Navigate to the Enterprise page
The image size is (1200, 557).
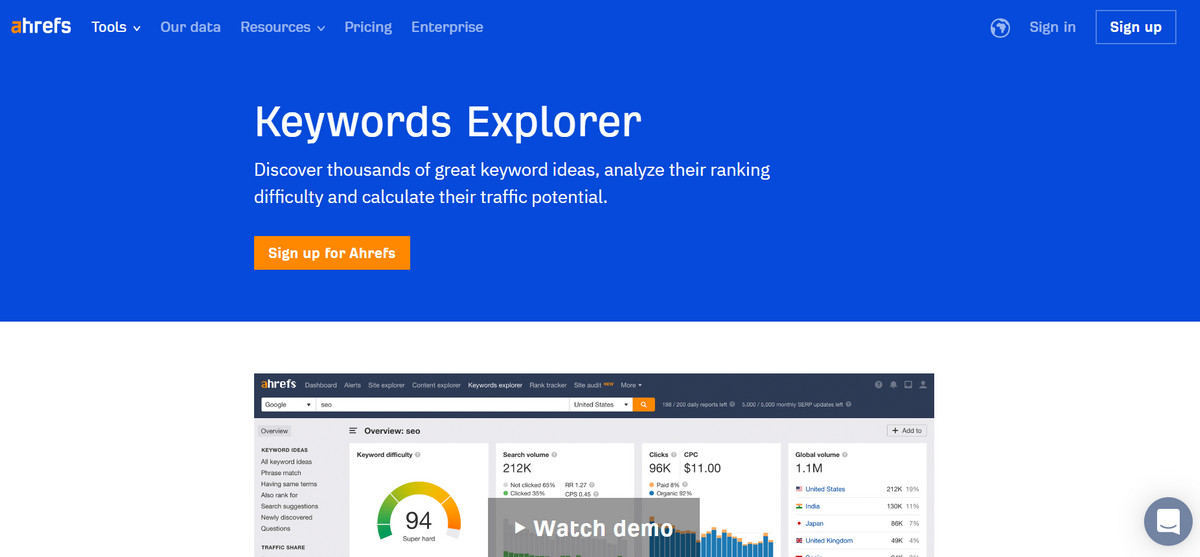447,27
